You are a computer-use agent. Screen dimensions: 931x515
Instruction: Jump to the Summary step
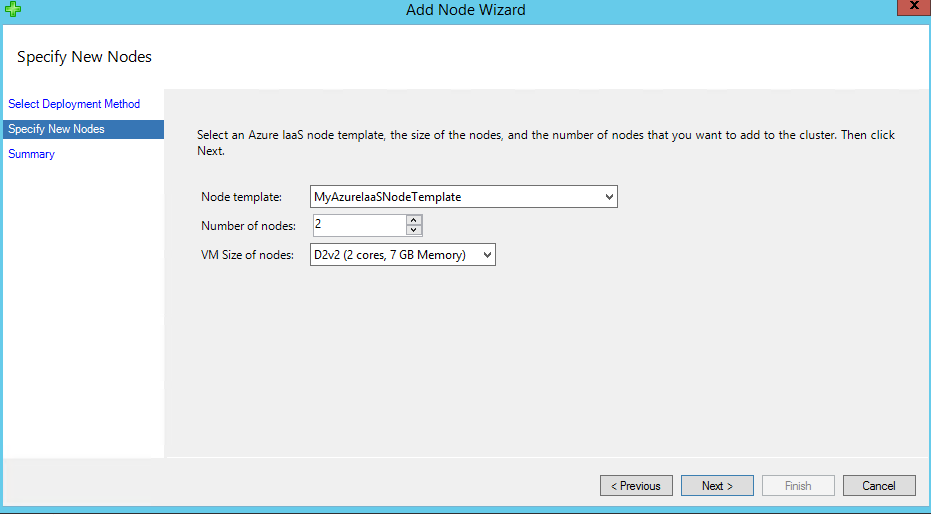(31, 154)
